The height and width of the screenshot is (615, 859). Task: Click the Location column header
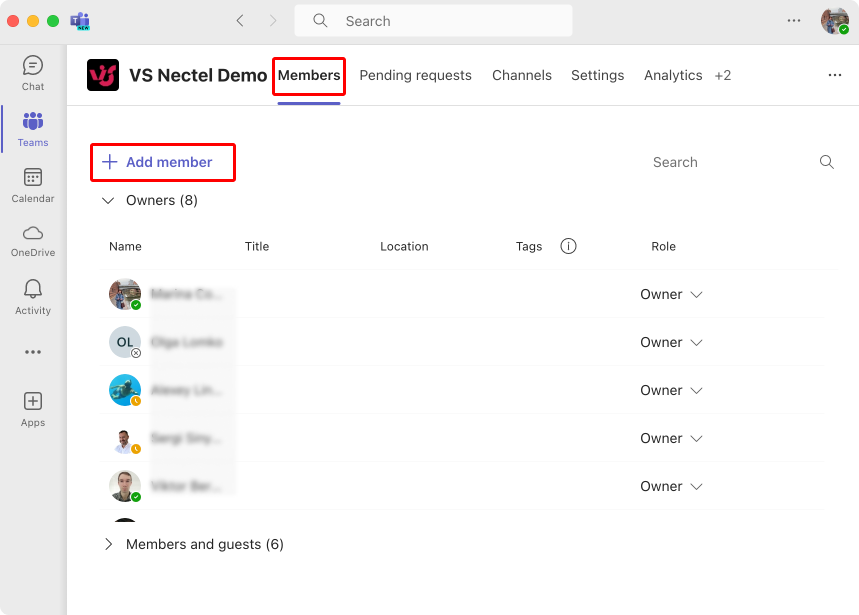pos(404,246)
